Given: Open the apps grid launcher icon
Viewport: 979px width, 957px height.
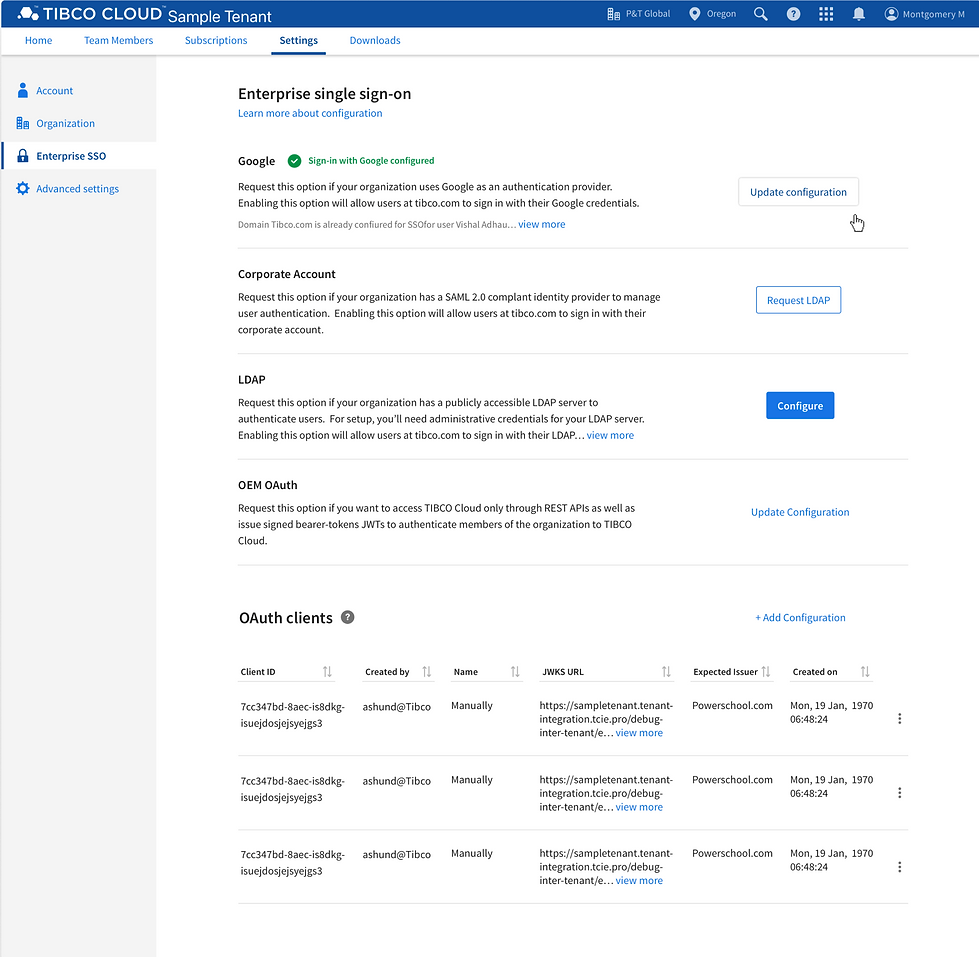Looking at the screenshot, I should pos(826,14).
